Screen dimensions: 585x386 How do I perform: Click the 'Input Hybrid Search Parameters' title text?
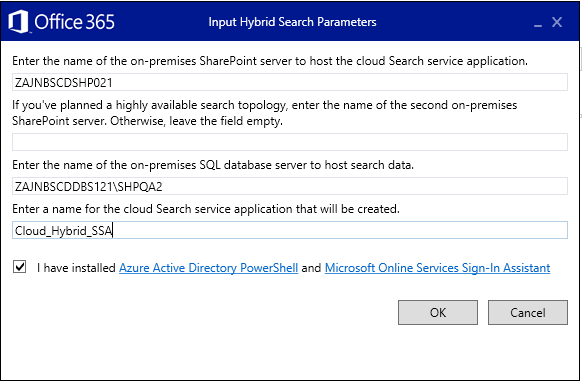(292, 22)
